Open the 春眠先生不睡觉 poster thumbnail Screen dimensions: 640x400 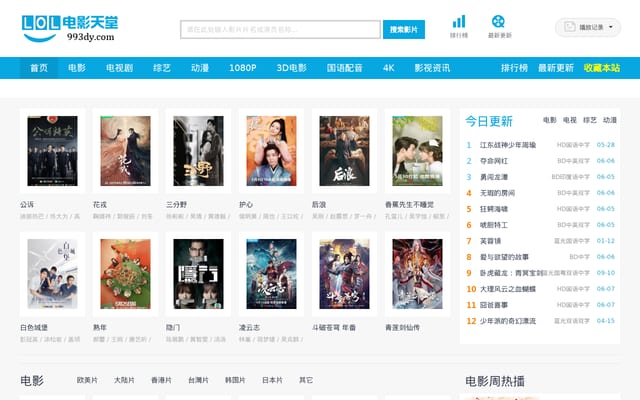[x=418, y=151]
